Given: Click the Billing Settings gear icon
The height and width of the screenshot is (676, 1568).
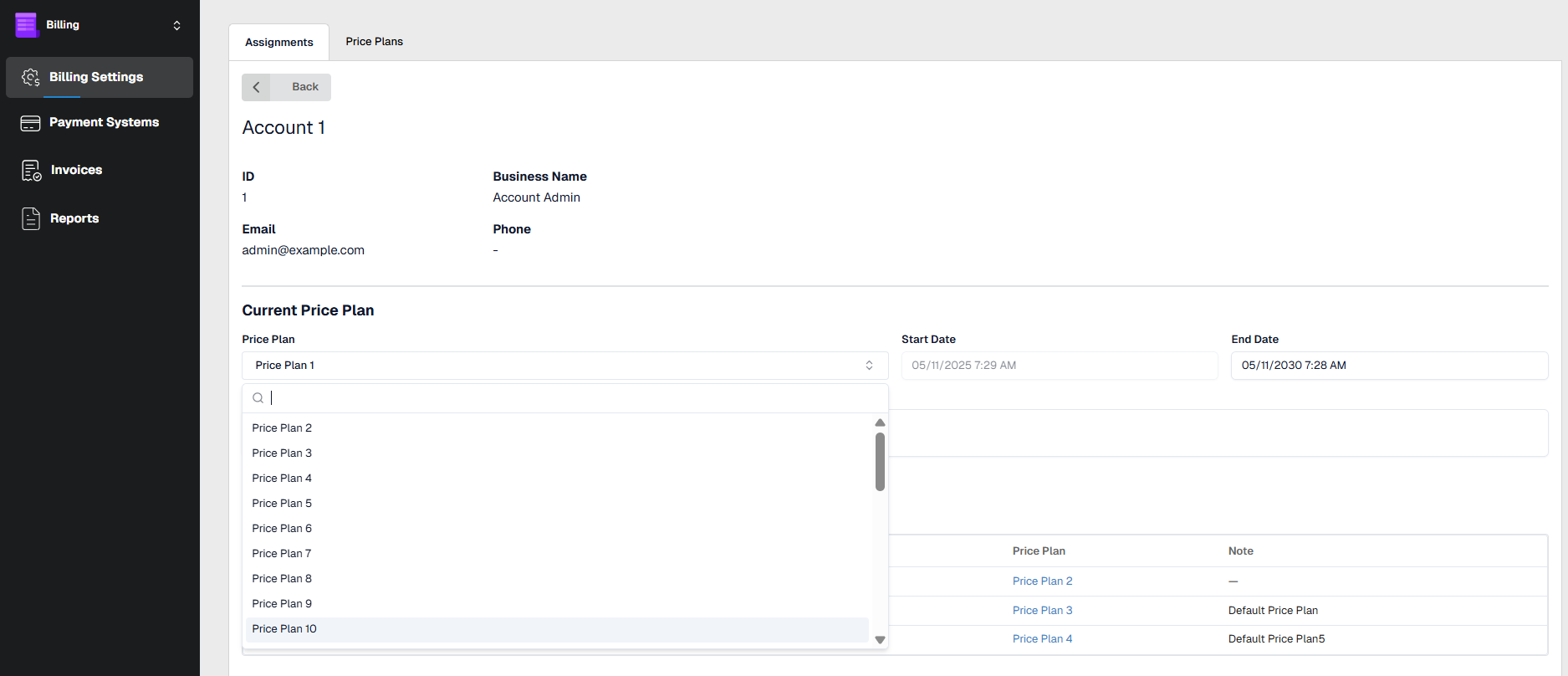Looking at the screenshot, I should [31, 77].
